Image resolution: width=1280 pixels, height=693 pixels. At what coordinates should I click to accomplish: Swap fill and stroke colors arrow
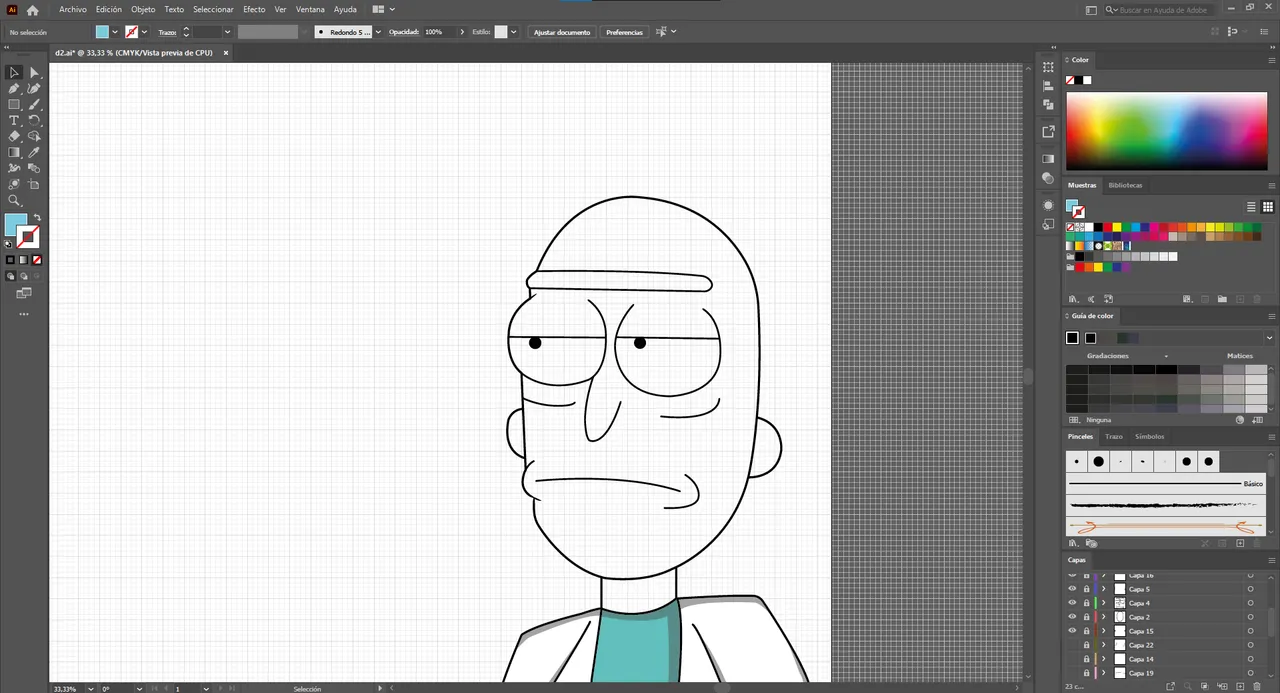click(37, 218)
